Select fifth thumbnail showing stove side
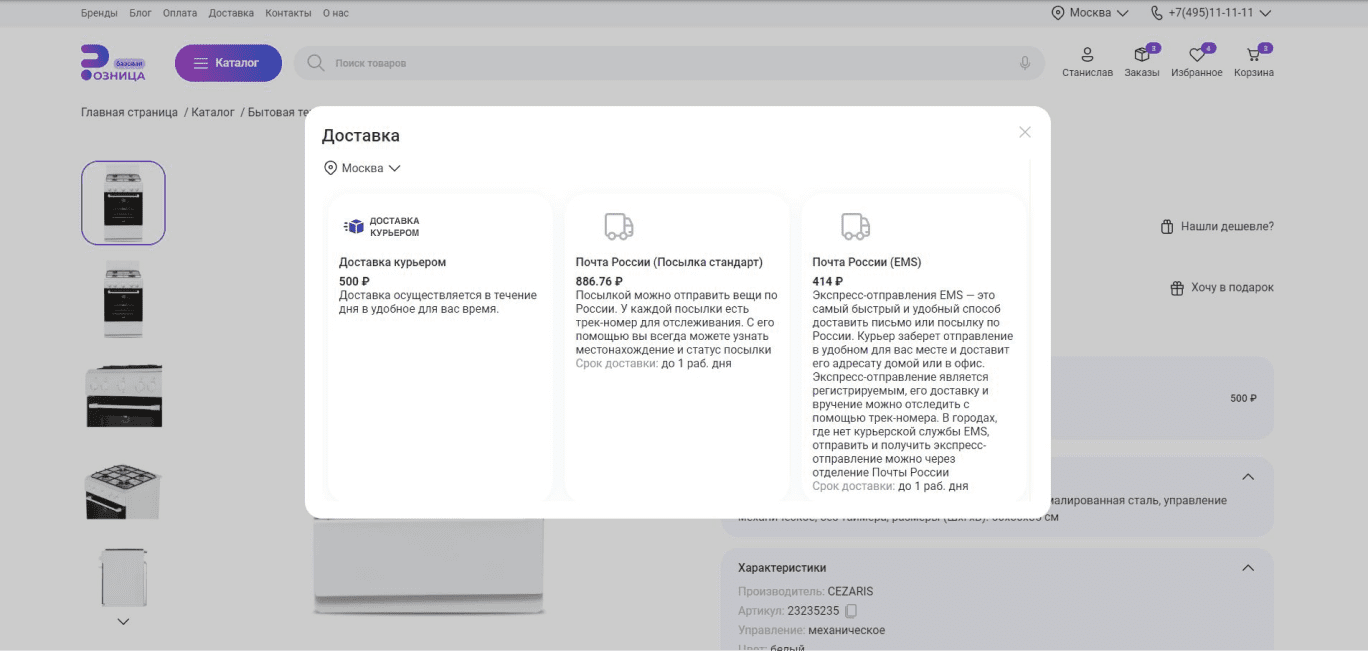The image size is (1368, 651). [123, 577]
